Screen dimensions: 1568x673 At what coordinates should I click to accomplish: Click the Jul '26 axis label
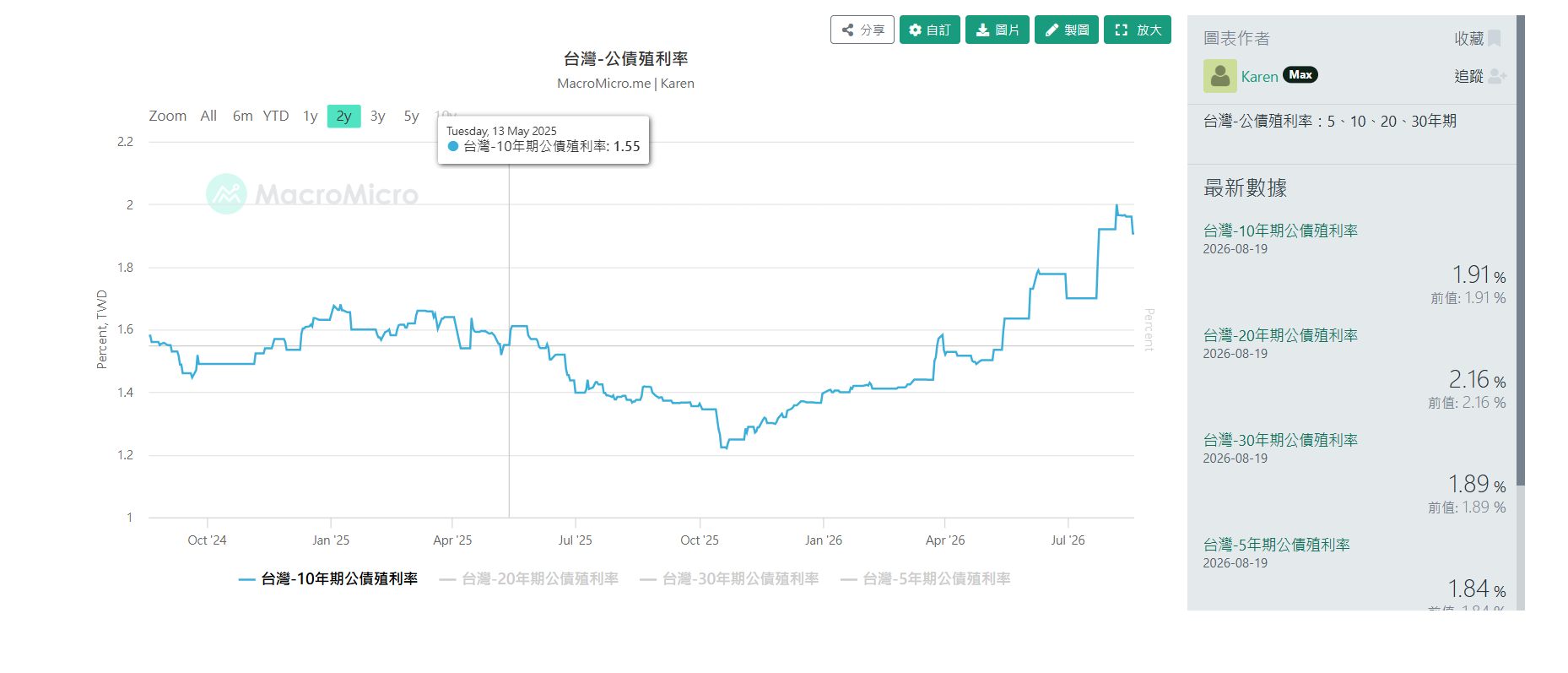(1068, 540)
